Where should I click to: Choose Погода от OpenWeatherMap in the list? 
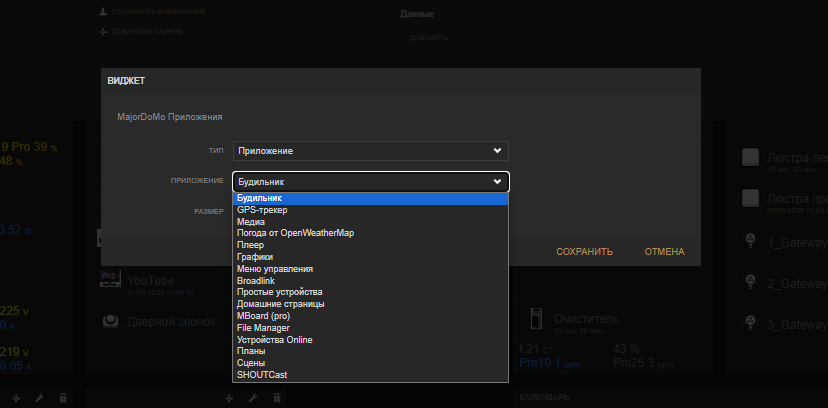pos(295,233)
